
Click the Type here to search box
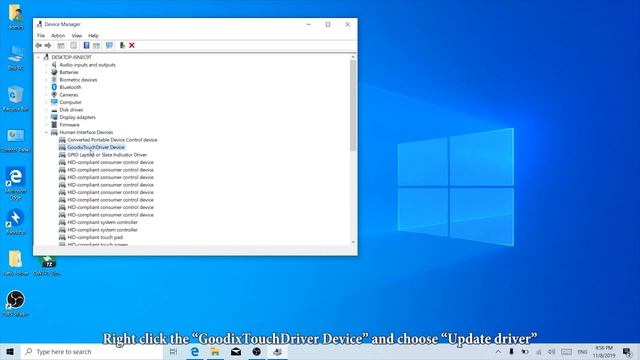[91, 352]
